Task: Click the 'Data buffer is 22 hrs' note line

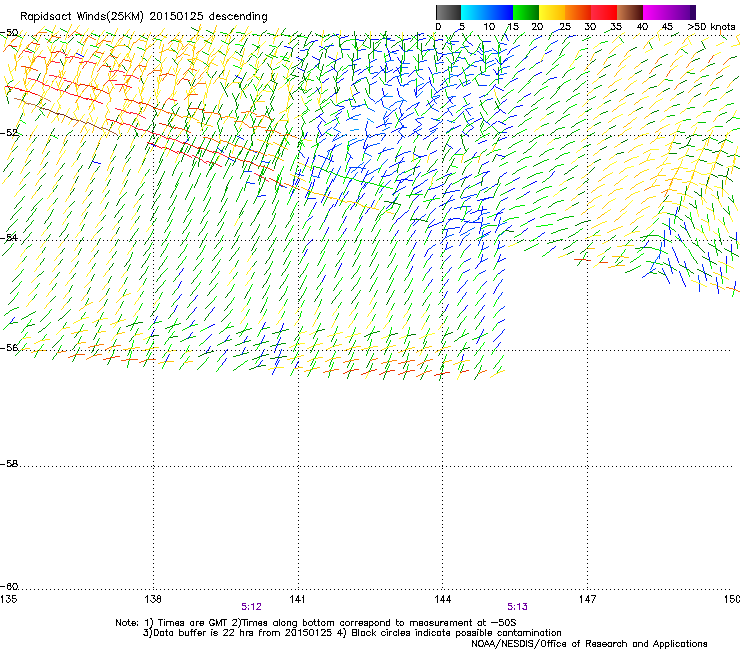Action: 352,633
